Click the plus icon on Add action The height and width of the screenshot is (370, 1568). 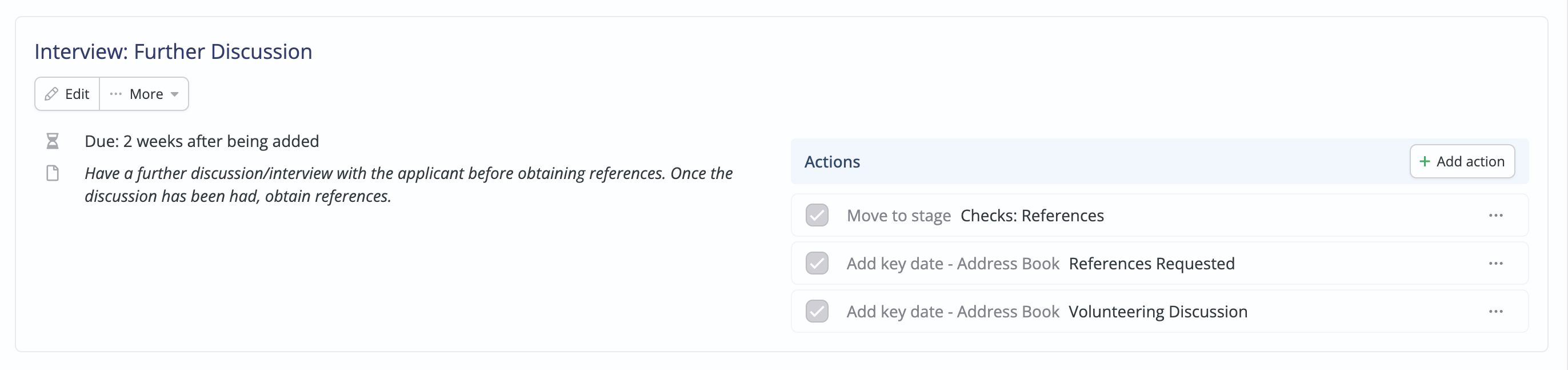click(1425, 161)
